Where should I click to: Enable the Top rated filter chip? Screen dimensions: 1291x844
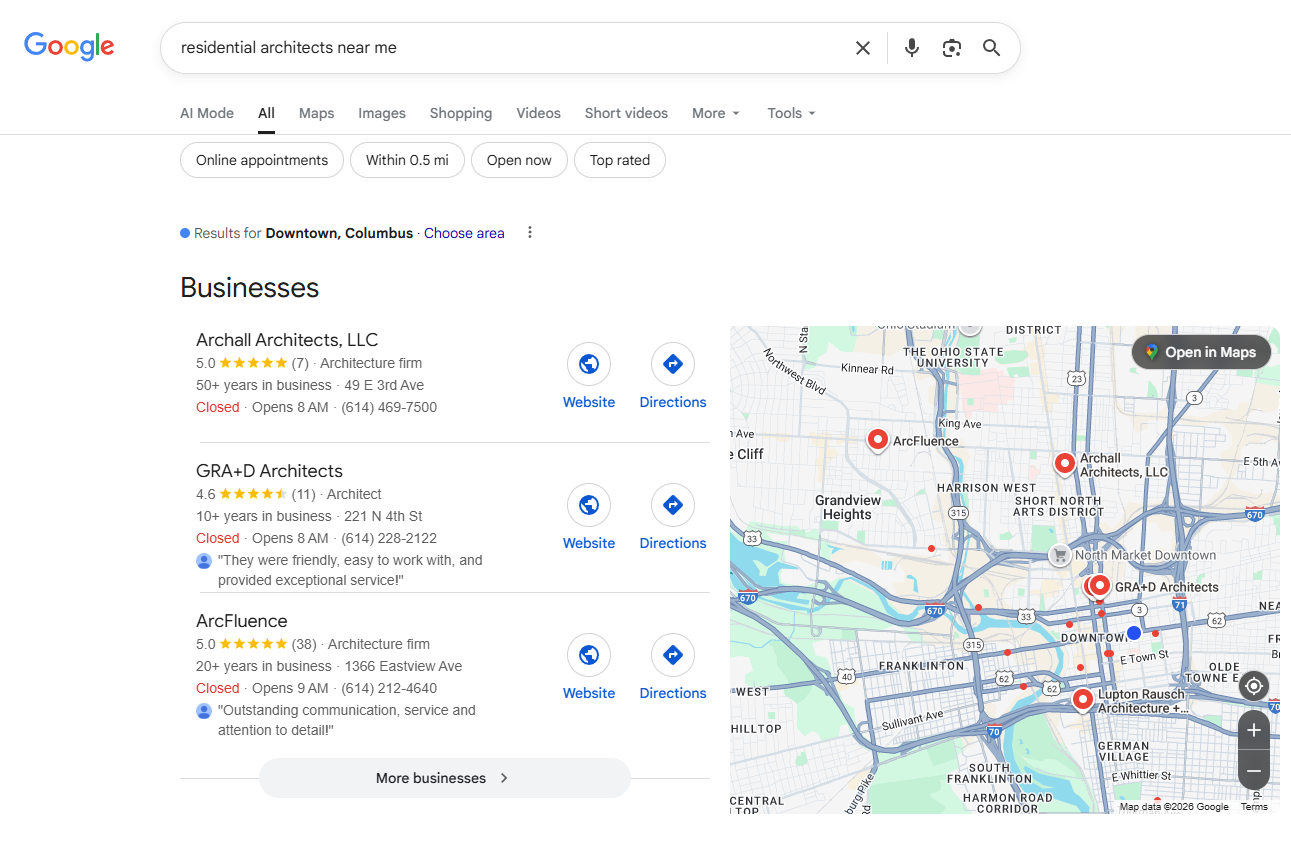(x=620, y=160)
